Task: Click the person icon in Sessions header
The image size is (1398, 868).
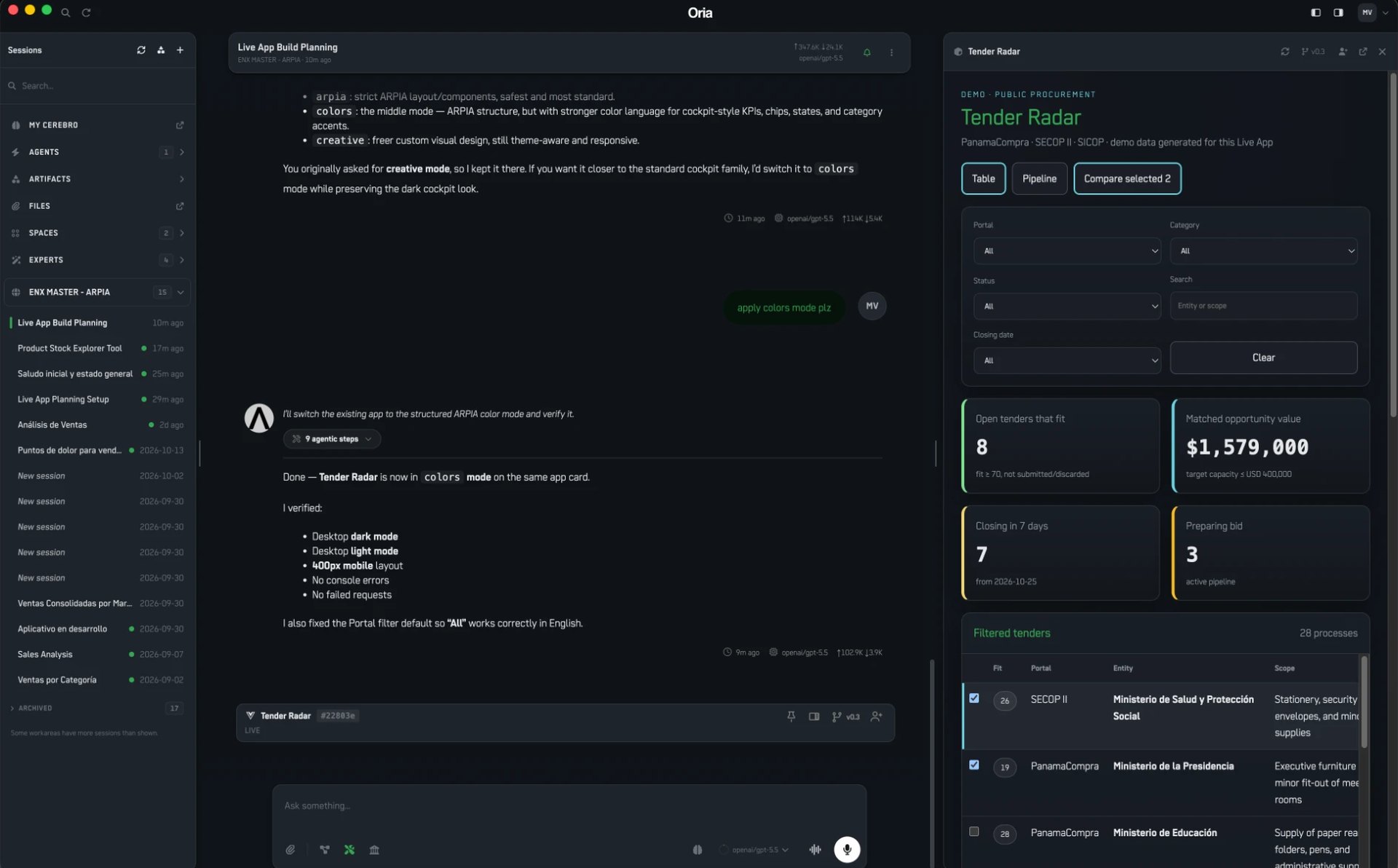Action: (161, 50)
